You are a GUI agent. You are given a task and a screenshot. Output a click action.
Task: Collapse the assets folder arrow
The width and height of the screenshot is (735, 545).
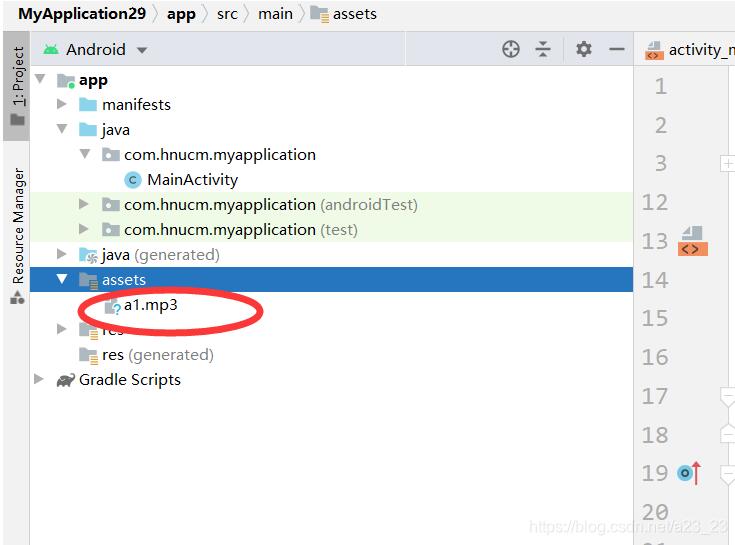pyautogui.click(x=62, y=279)
